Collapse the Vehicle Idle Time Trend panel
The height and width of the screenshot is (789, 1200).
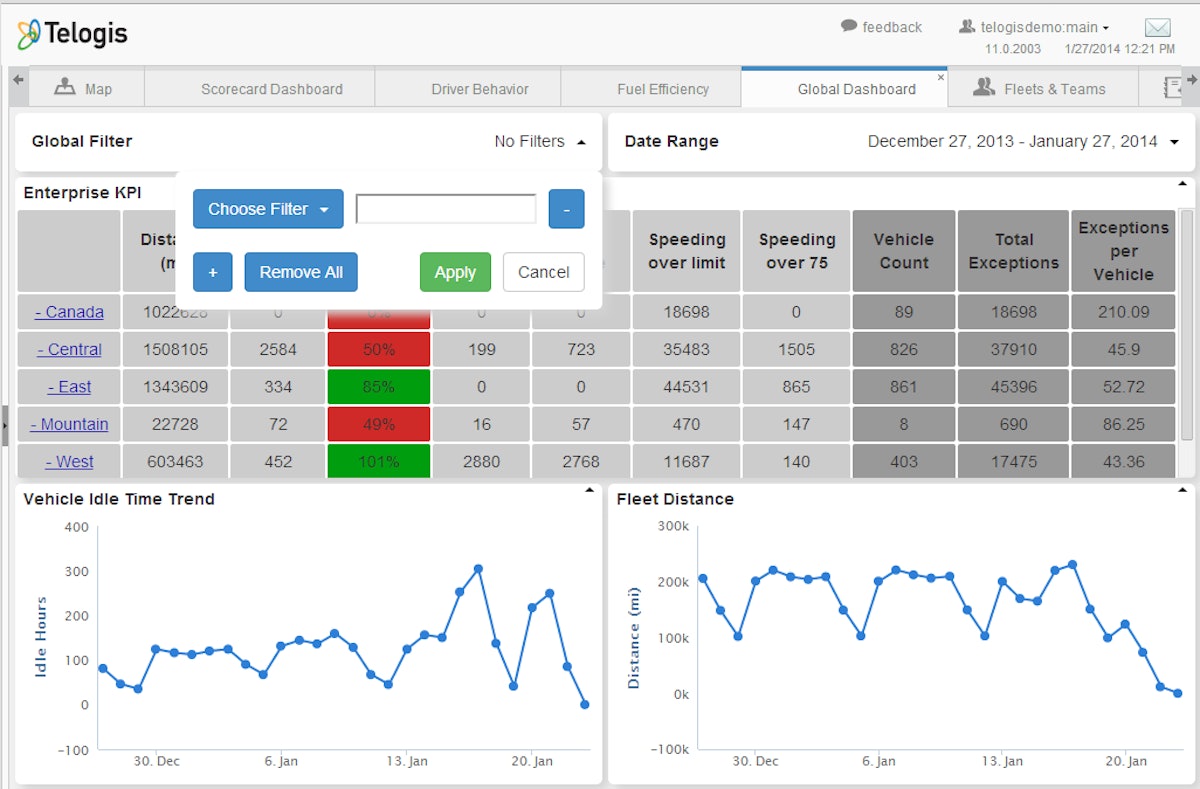[590, 491]
